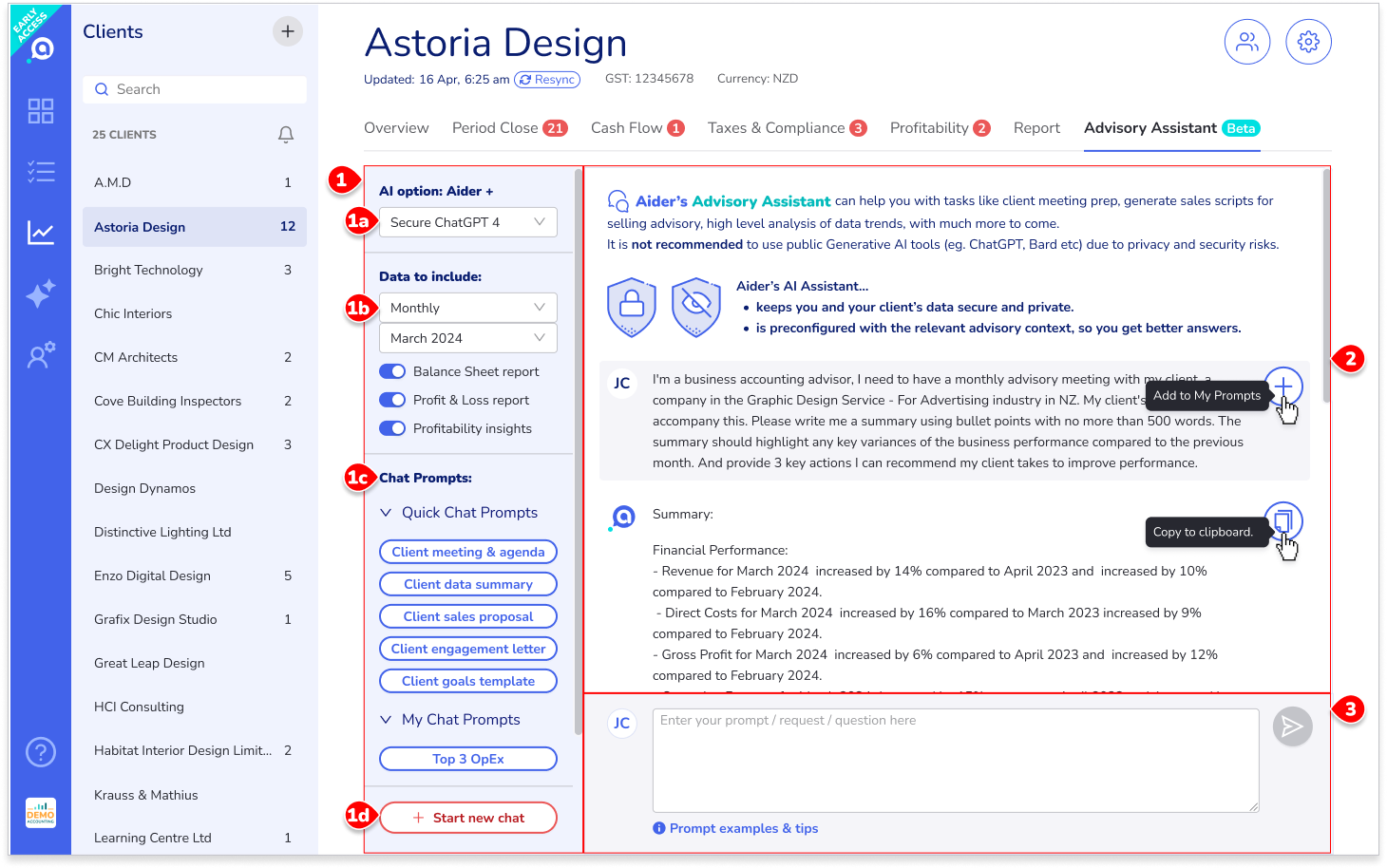Image resolution: width=1387 pixels, height=868 pixels.
Task: Open the March 2024 period dropdown
Action: click(x=467, y=338)
